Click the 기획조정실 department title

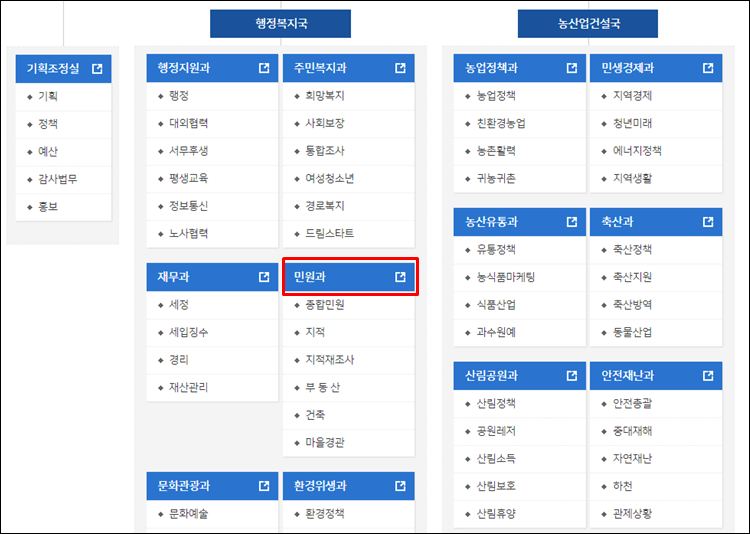(x=53, y=69)
